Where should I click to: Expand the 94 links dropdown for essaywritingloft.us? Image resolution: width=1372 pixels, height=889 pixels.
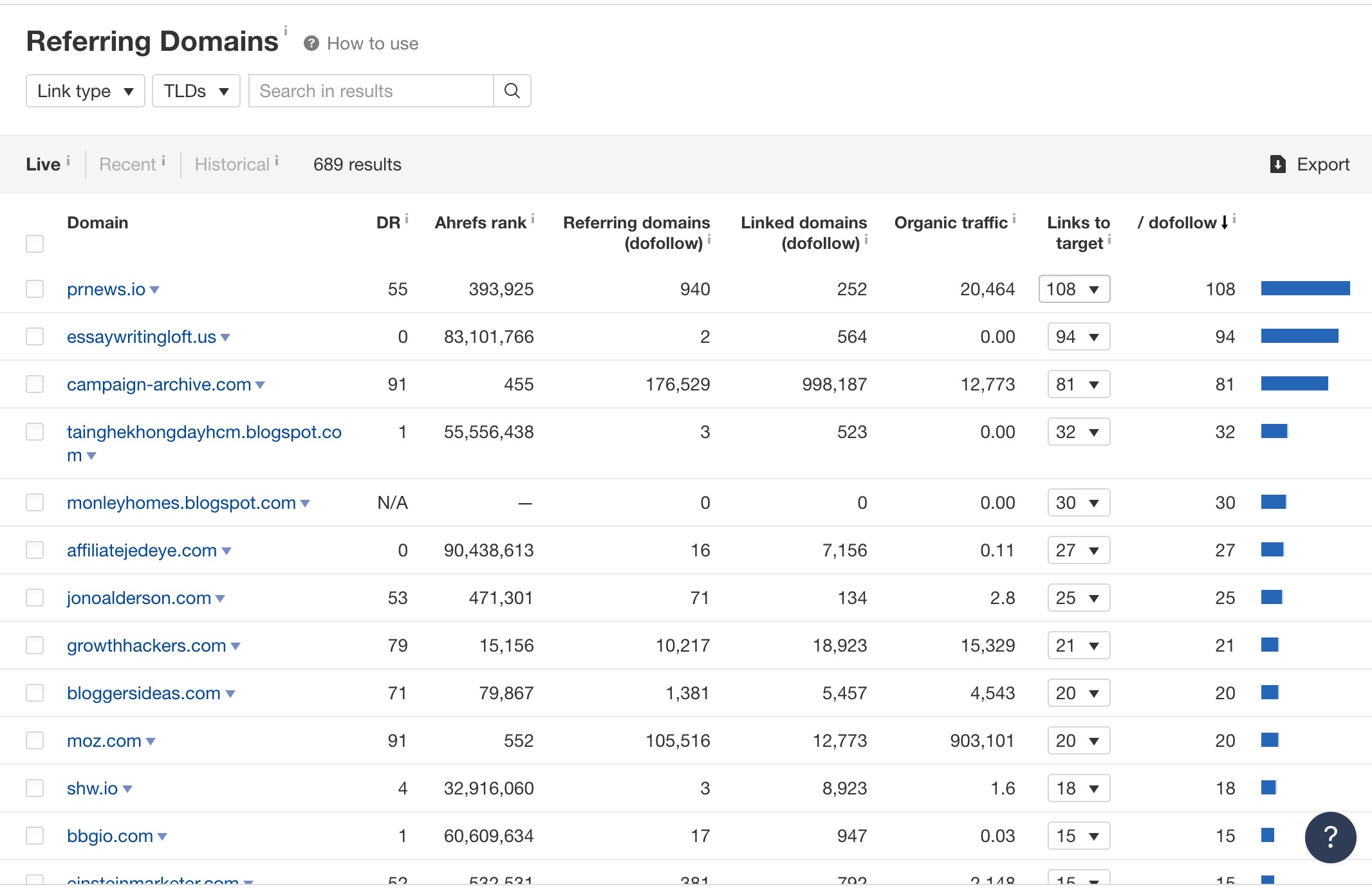pos(1079,336)
